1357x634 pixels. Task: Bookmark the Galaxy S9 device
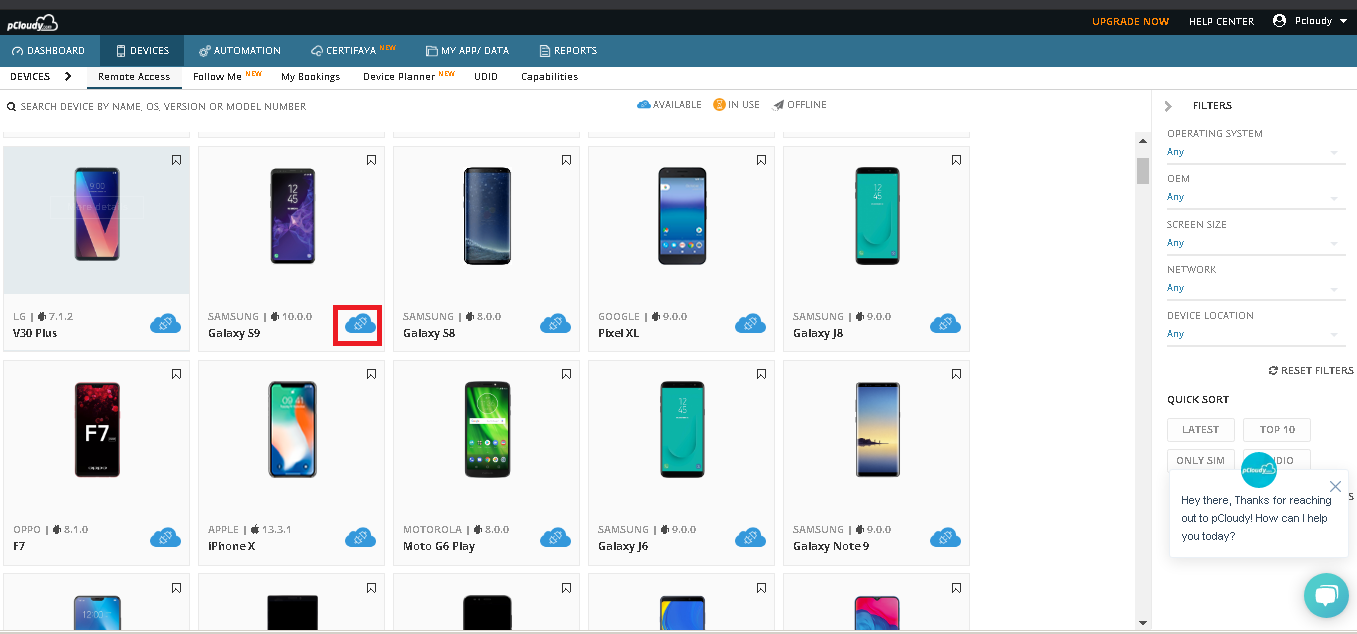click(371, 160)
